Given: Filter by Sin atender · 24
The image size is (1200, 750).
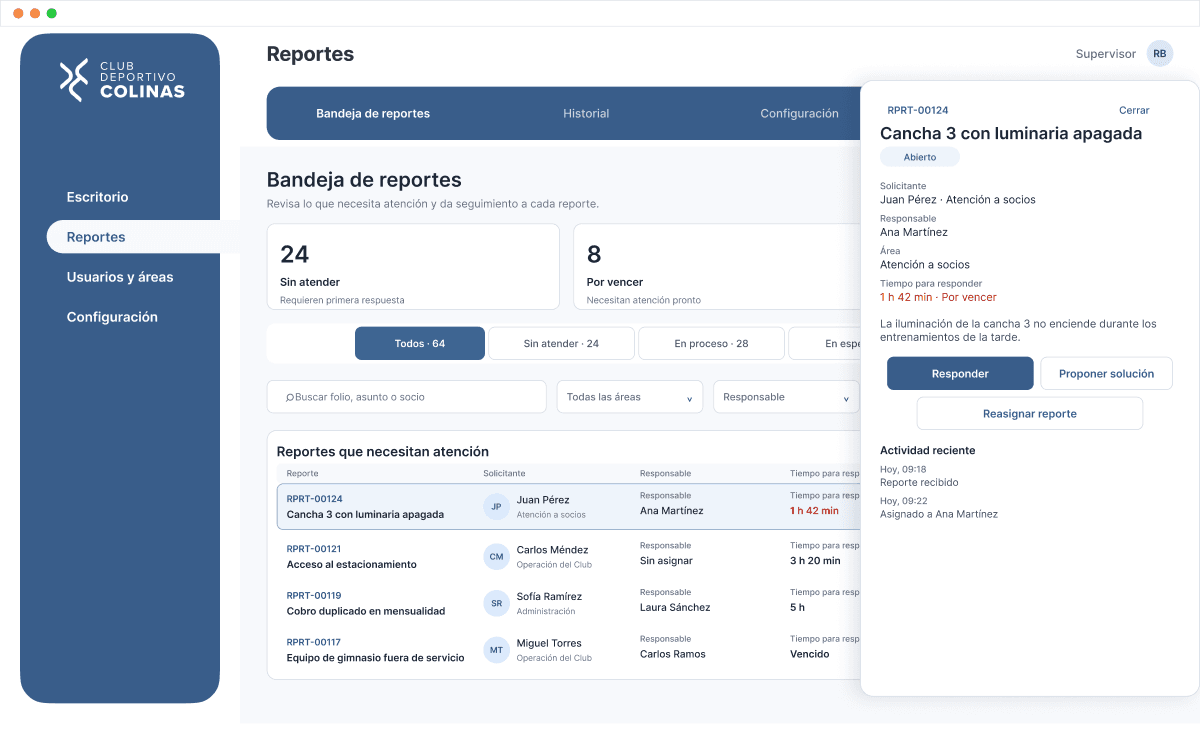Looking at the screenshot, I should coord(561,343).
